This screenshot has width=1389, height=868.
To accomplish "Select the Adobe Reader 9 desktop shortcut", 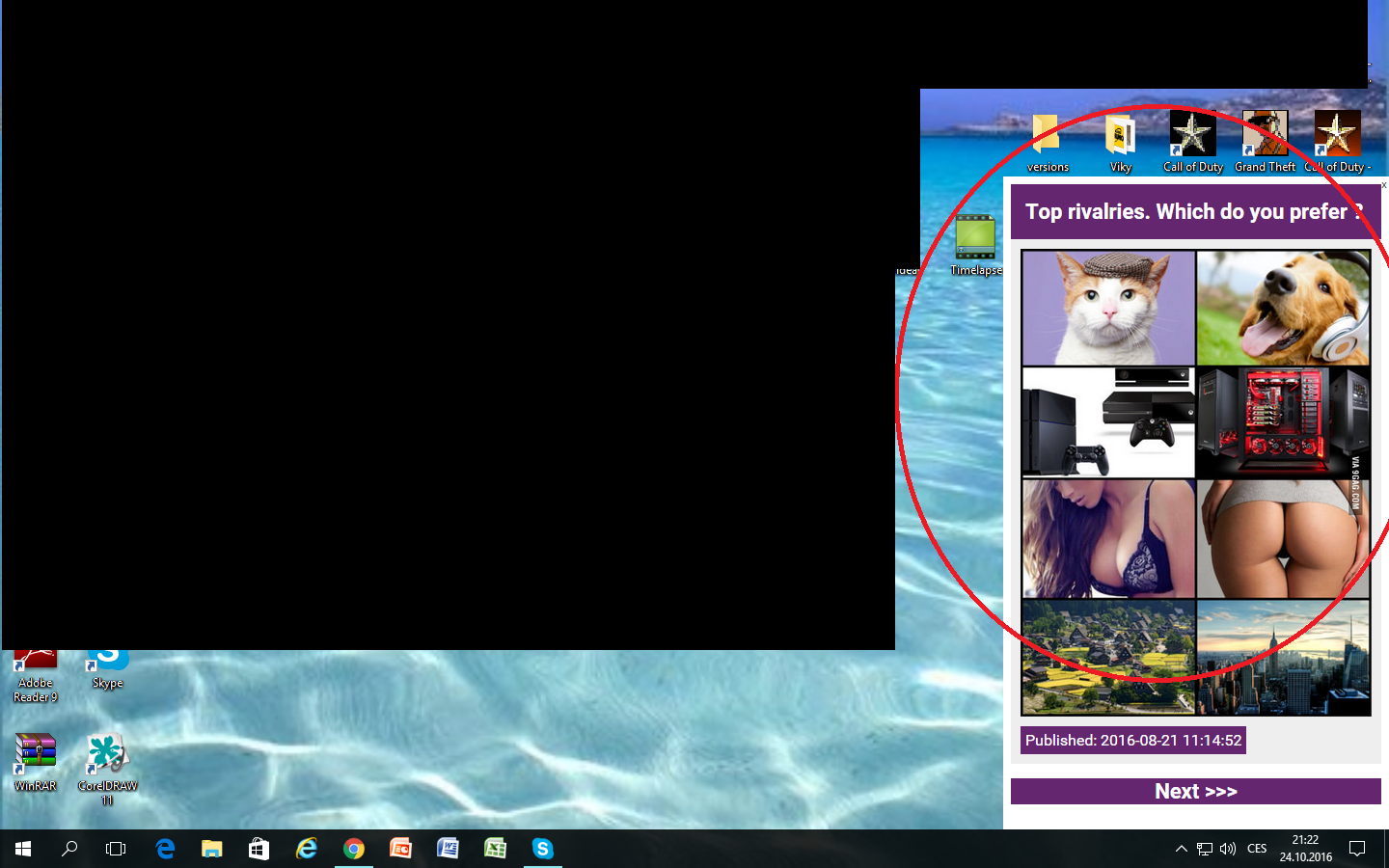I will pos(36,677).
